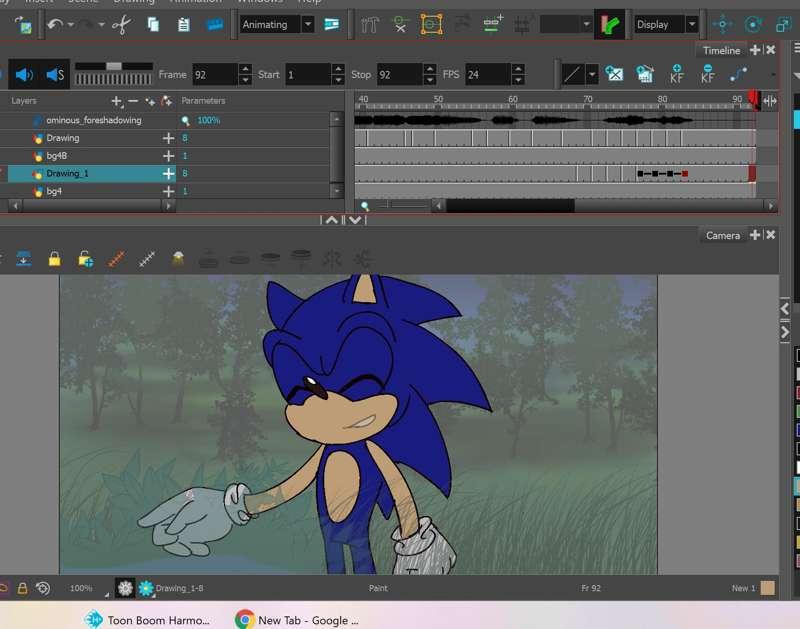This screenshot has height=629, width=800.
Task: Open the workspace manager icon beside Animating
Action: pos(332,24)
